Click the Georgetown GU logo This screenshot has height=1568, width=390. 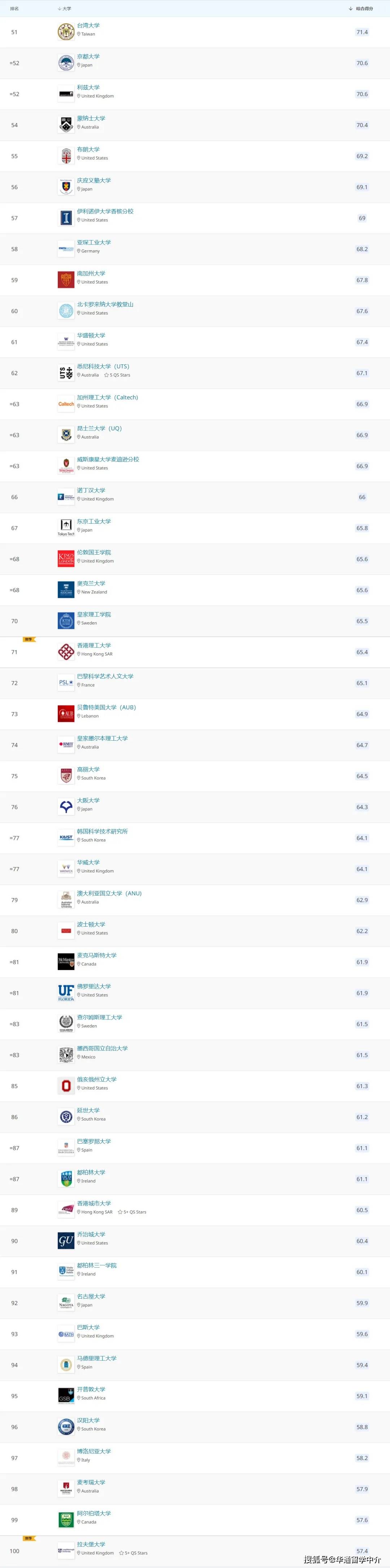coord(66,1240)
